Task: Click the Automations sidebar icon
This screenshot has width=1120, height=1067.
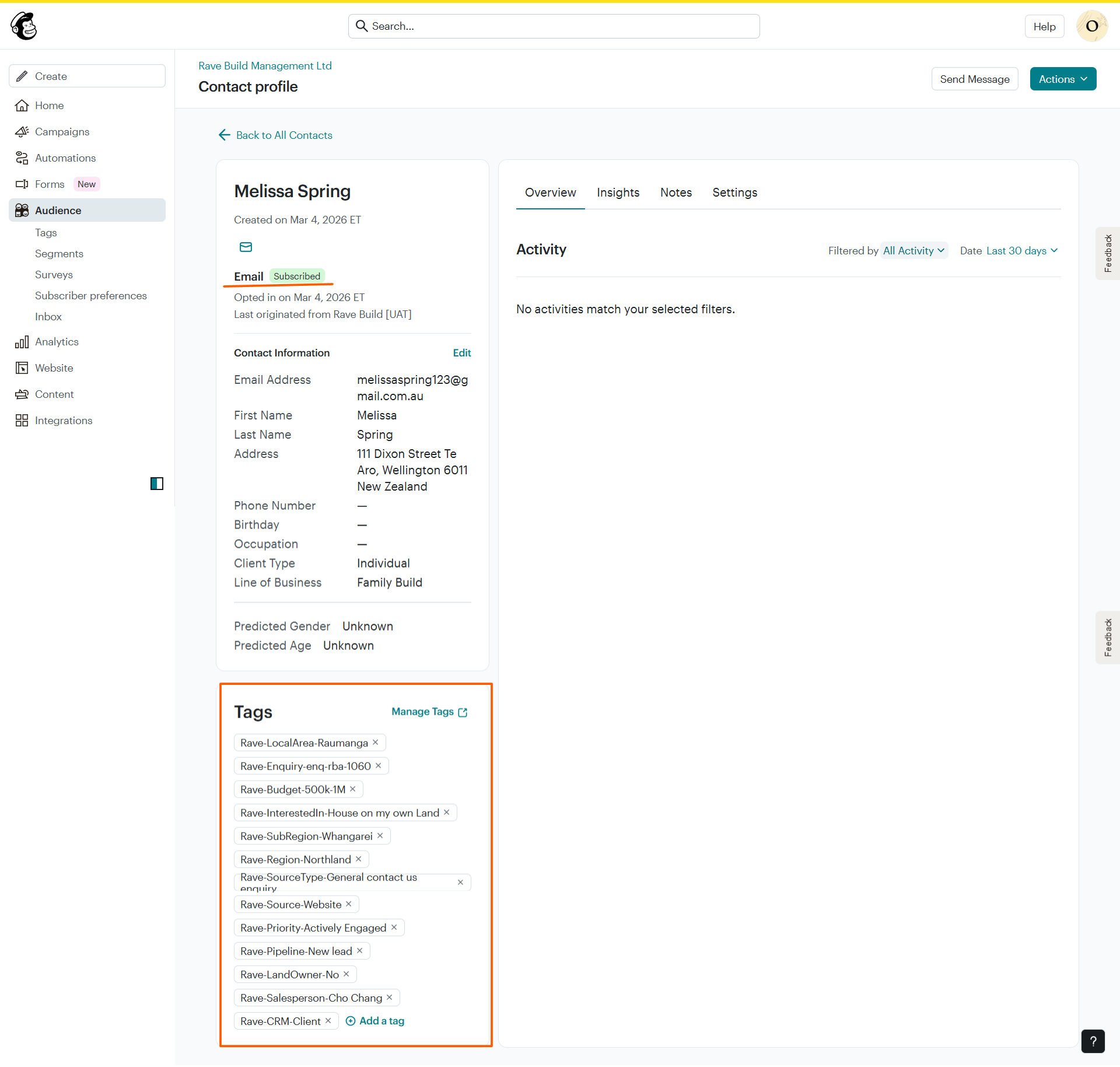Action: pyautogui.click(x=22, y=158)
